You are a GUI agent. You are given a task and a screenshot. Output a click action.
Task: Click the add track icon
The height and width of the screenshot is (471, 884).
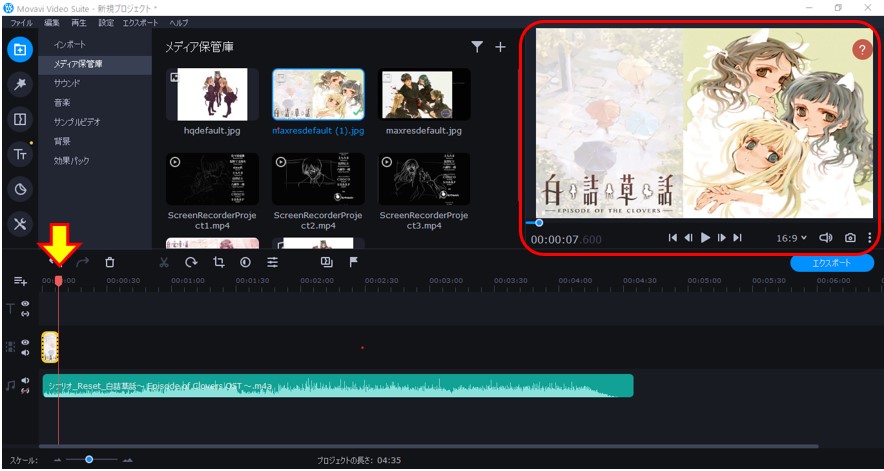click(20, 280)
